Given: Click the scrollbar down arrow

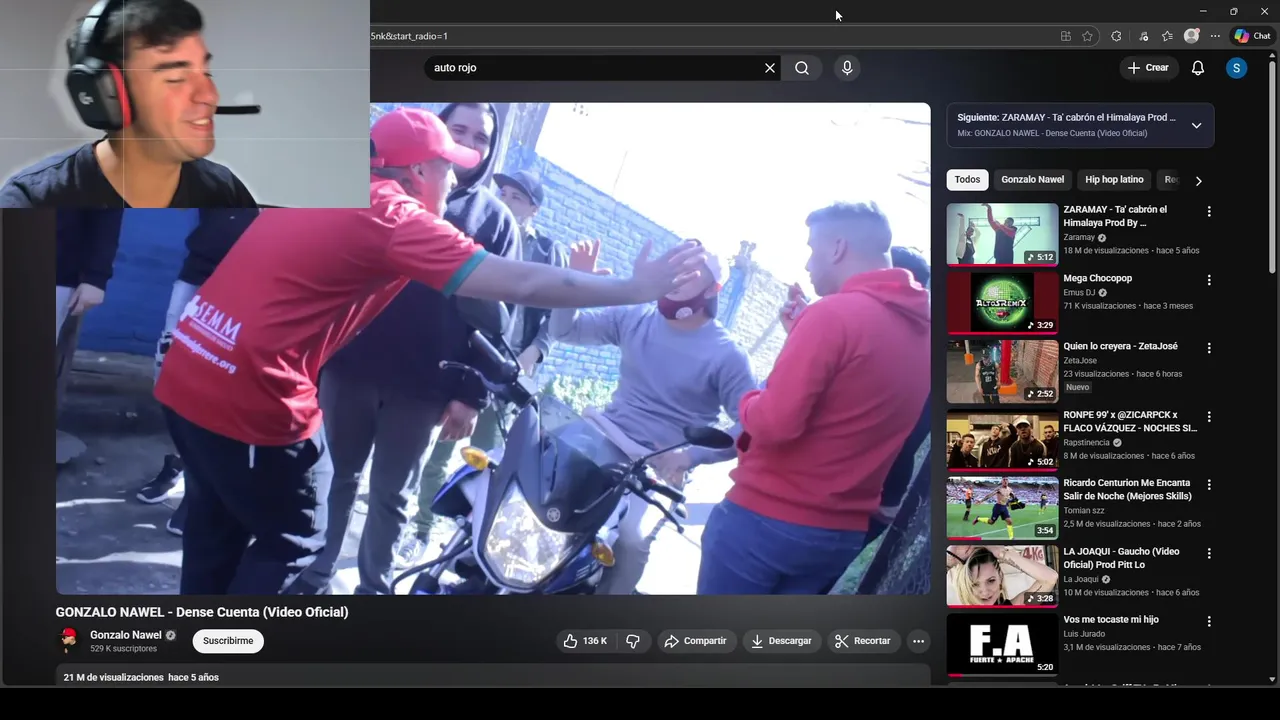Looking at the screenshot, I should coord(1272,680).
